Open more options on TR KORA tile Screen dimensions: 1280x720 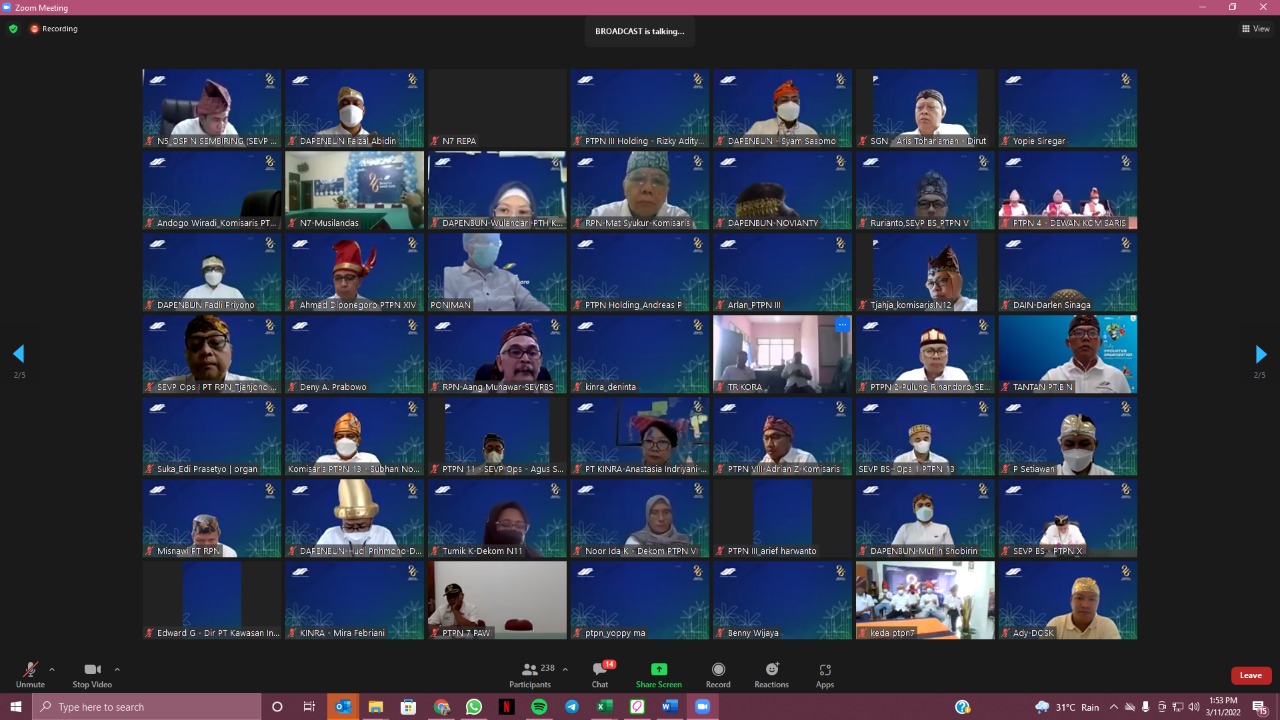pos(842,325)
